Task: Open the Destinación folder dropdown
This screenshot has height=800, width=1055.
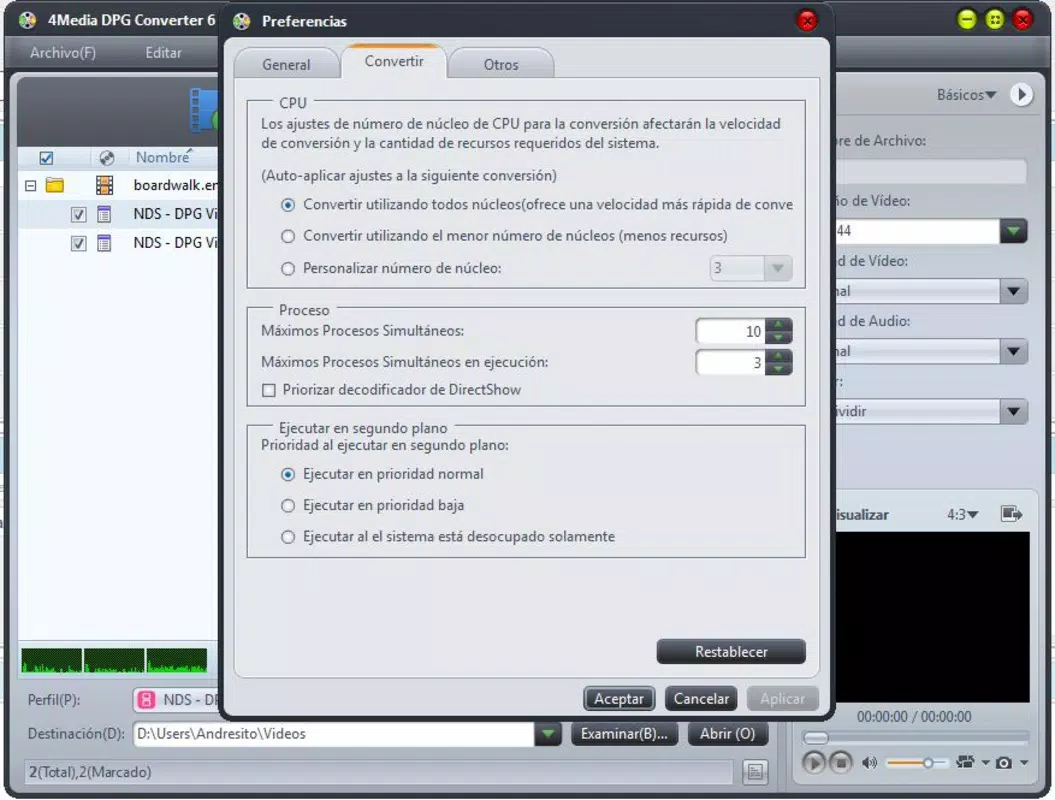Action: pos(548,734)
